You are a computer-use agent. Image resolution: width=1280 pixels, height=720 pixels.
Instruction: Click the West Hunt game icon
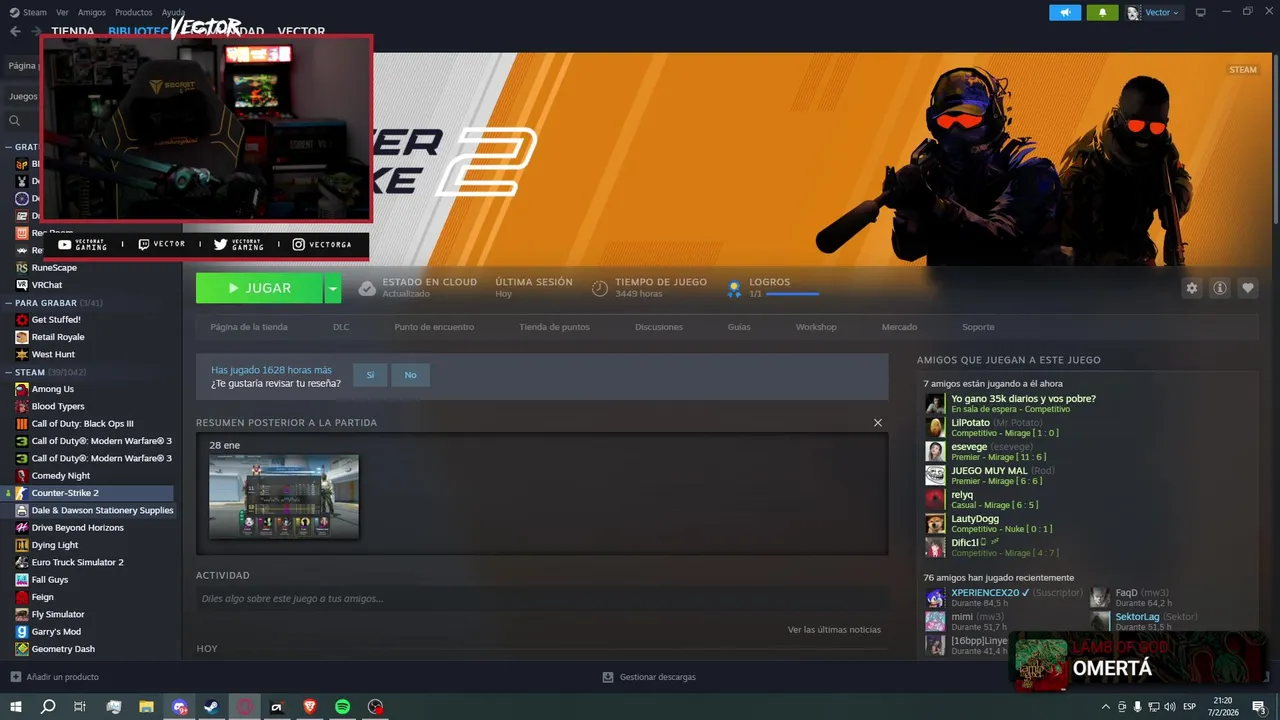click(x=22, y=354)
